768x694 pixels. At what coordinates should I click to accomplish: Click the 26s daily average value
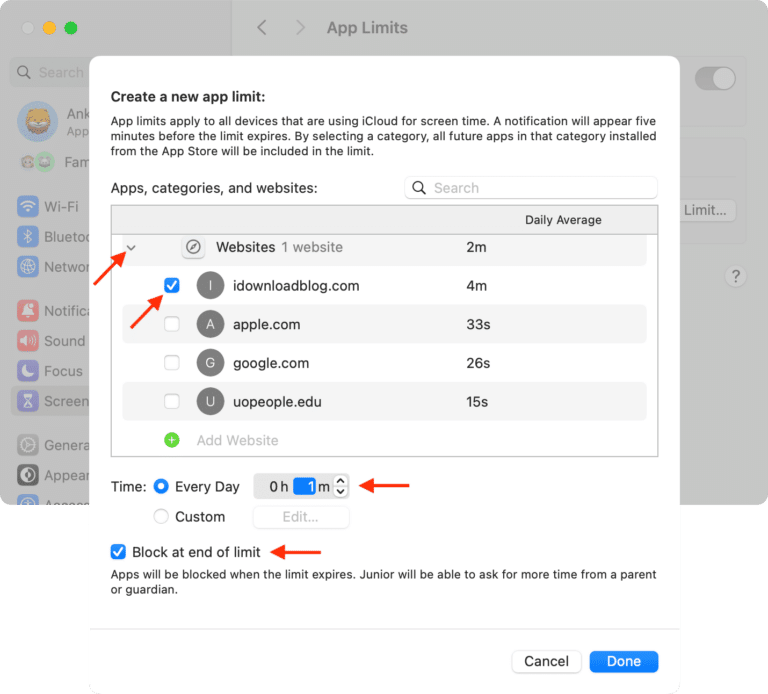point(478,363)
